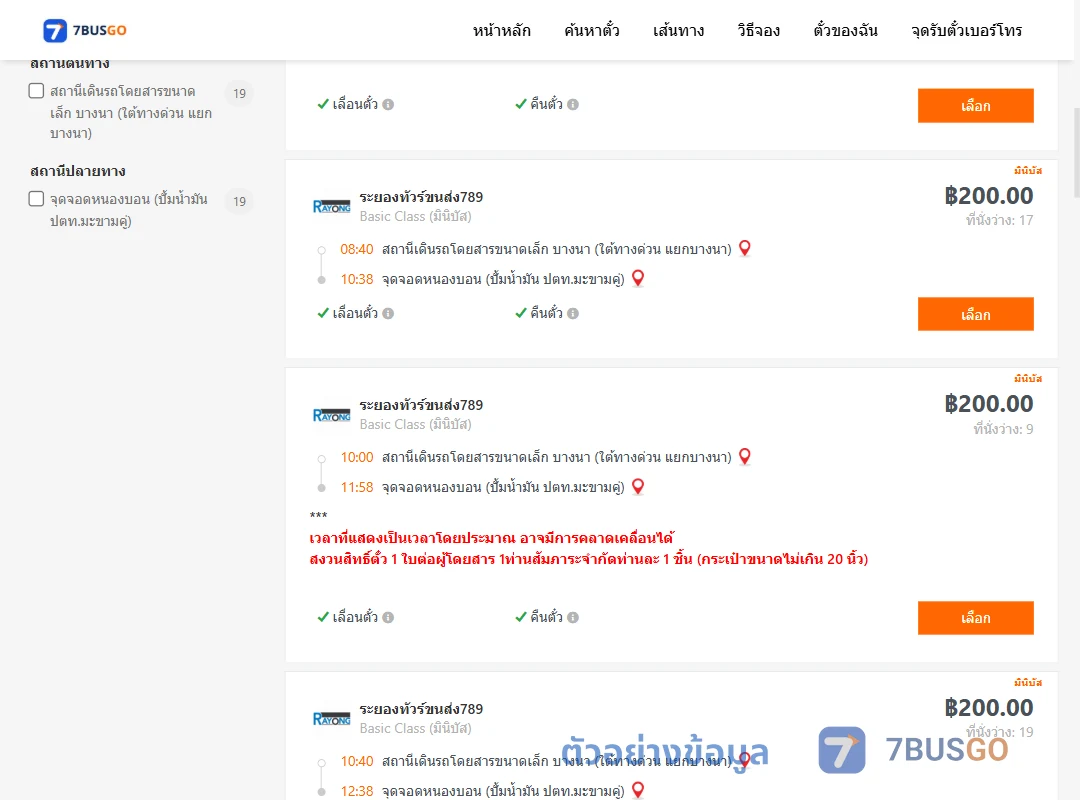This screenshot has height=800, width=1080.
Task: Click the green check next to คืนตั๋ว in 10:00 trip
Action: click(x=521, y=617)
